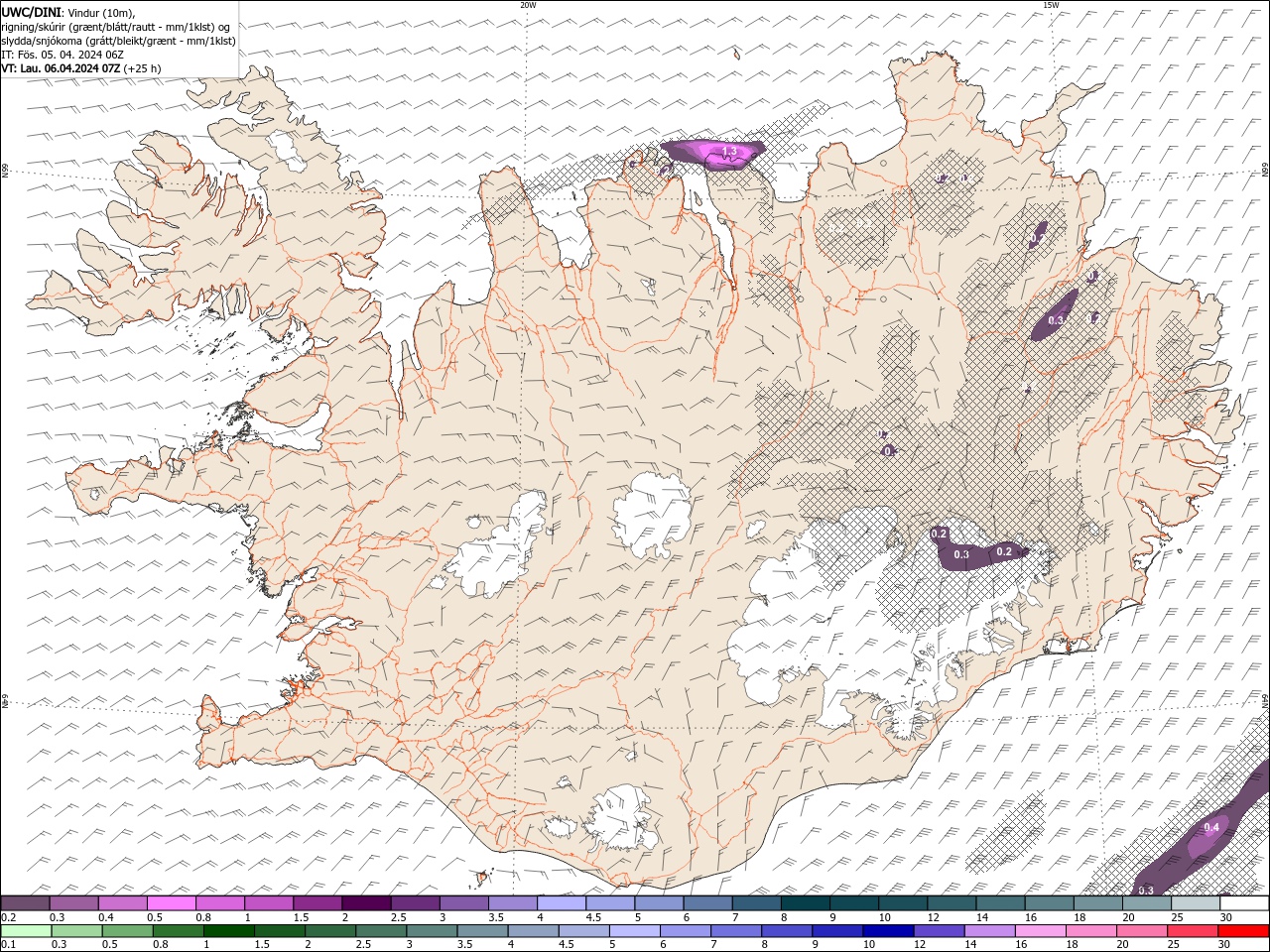Image resolution: width=1270 pixels, height=952 pixels.
Task: Click the deep blue rain swatch labeled 10
Action: point(888,931)
